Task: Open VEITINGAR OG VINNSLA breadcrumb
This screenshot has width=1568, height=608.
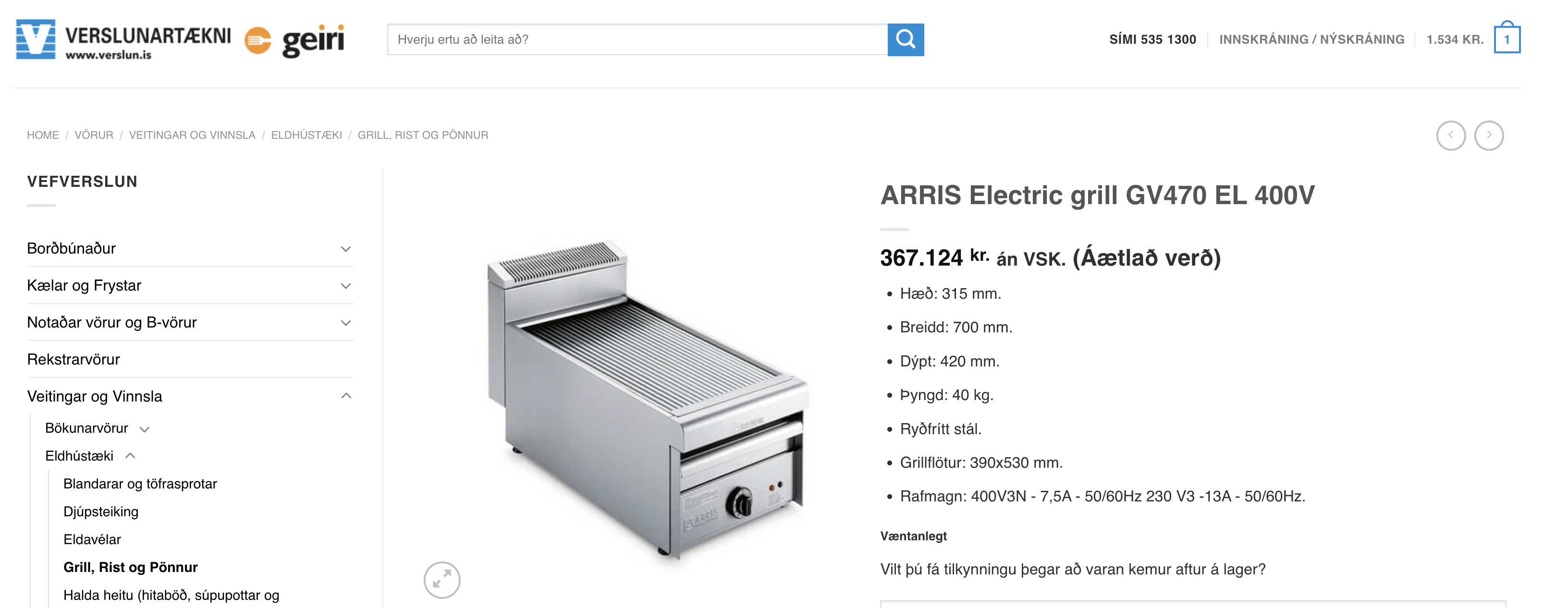Action: click(192, 135)
